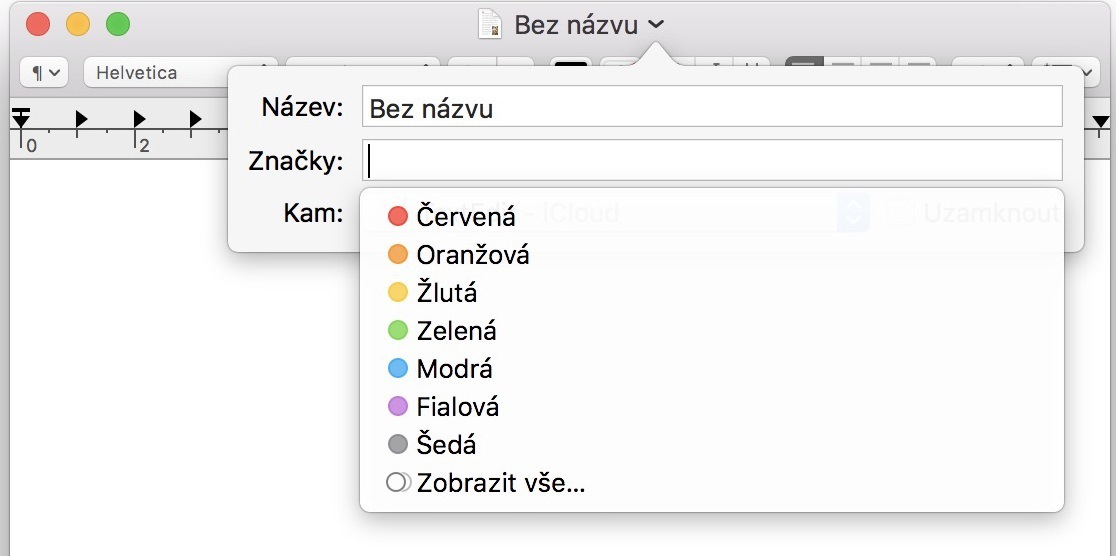Select the yellow Žlutá tag dot
1116x556 pixels.
[398, 292]
